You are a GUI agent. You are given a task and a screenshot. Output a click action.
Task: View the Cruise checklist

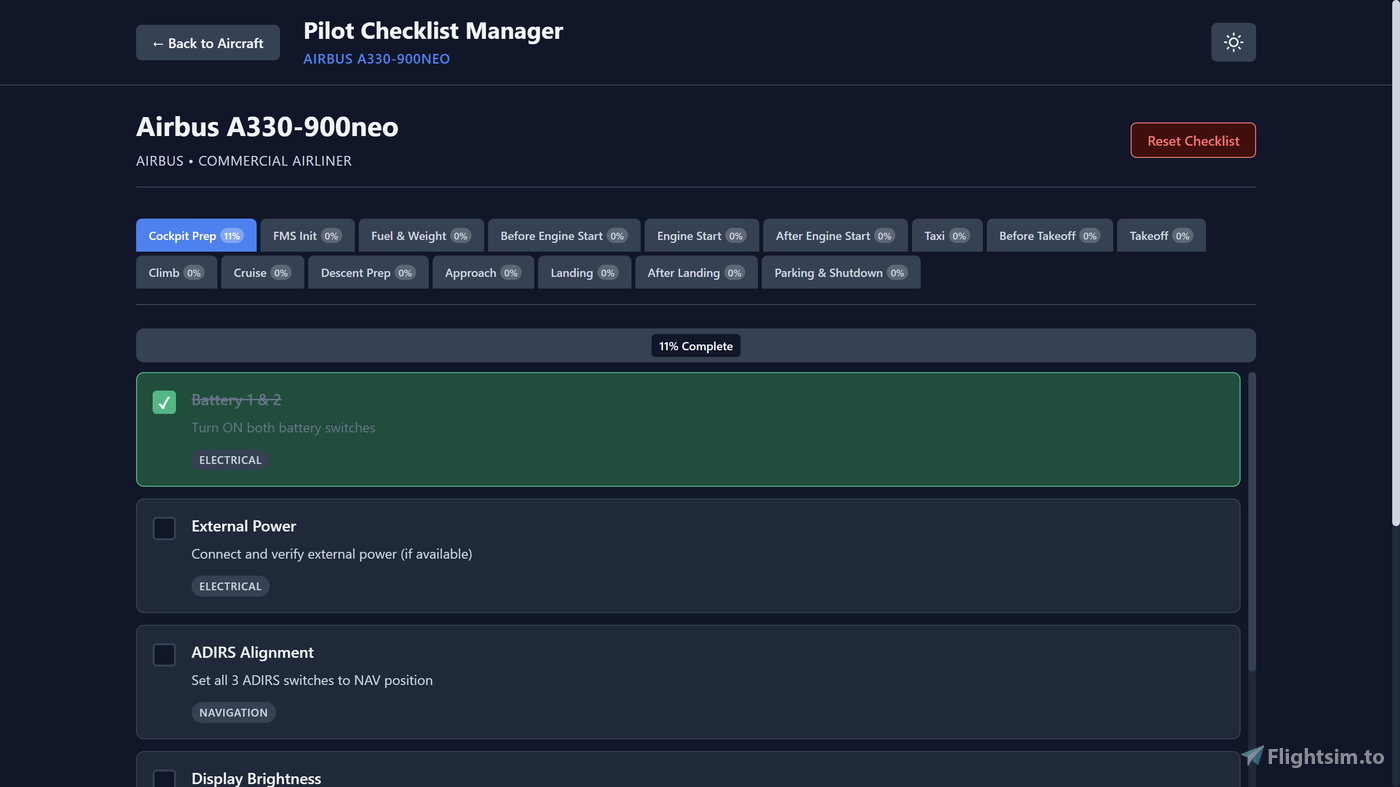point(261,272)
